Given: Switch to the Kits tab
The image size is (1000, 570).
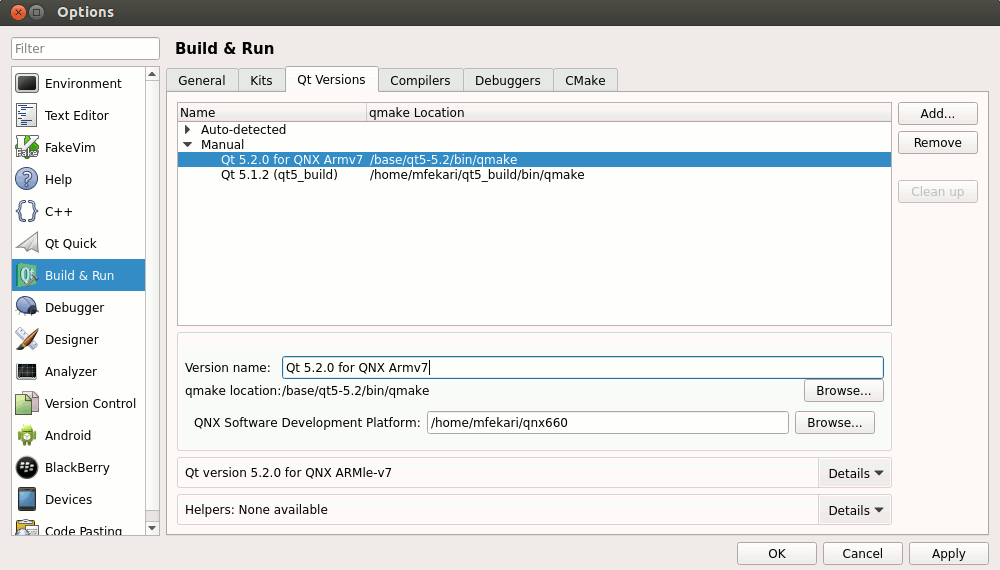Looking at the screenshot, I should coord(261,80).
